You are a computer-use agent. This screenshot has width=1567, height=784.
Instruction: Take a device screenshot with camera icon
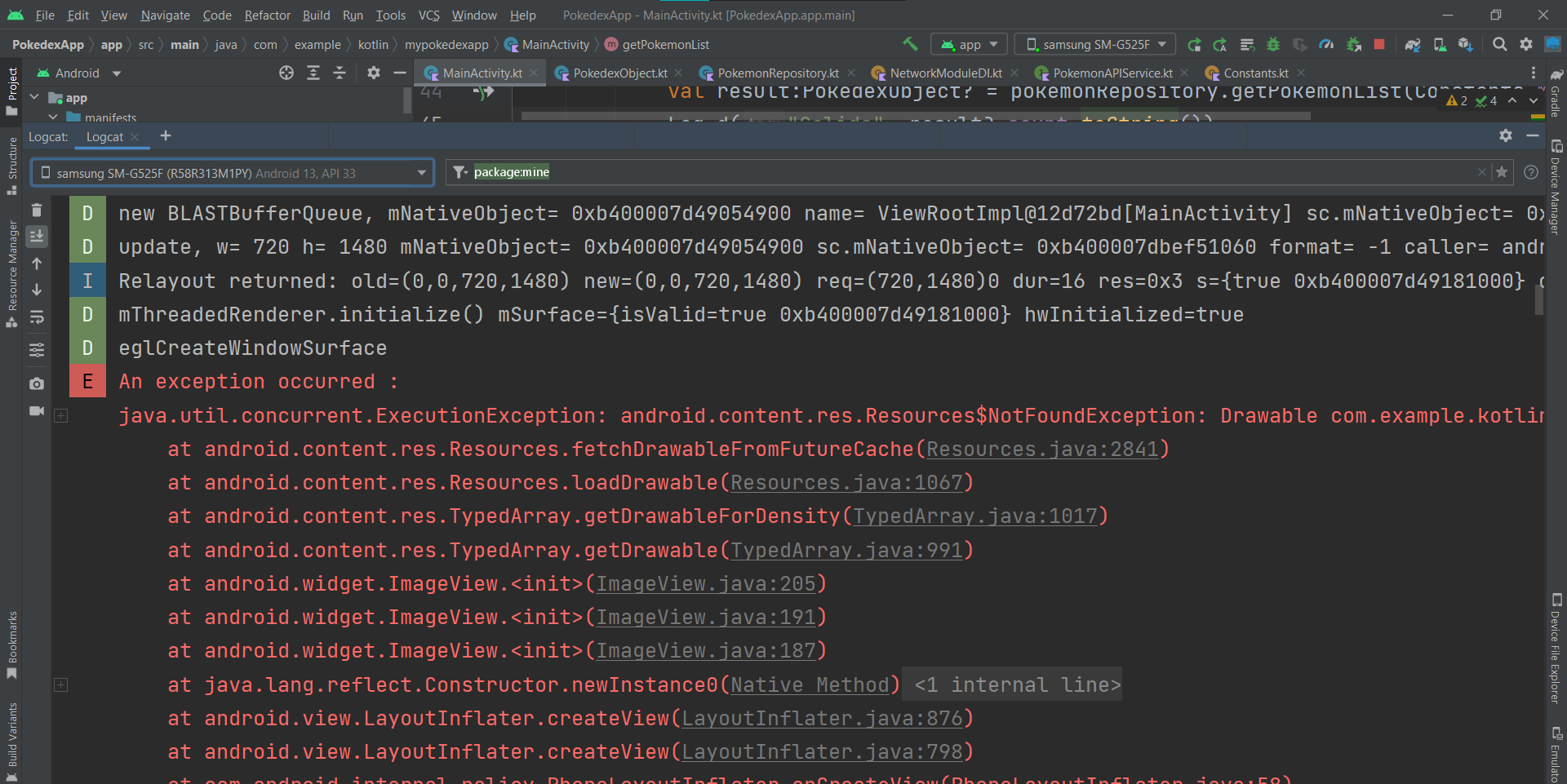coord(37,383)
